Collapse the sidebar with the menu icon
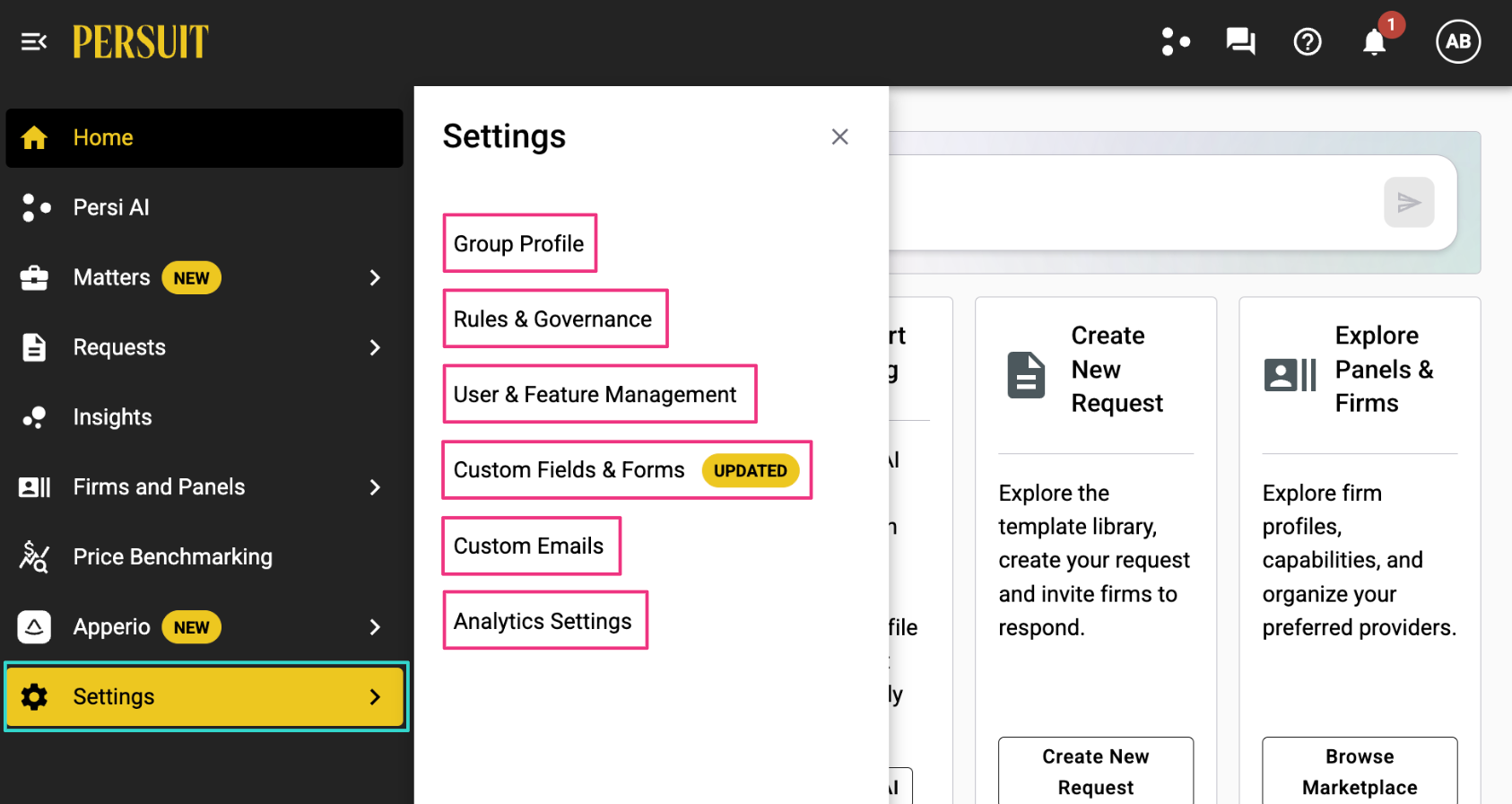 (34, 41)
